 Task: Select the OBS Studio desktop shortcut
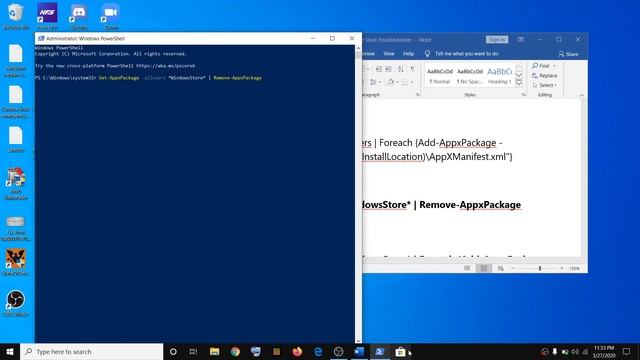(x=16, y=303)
